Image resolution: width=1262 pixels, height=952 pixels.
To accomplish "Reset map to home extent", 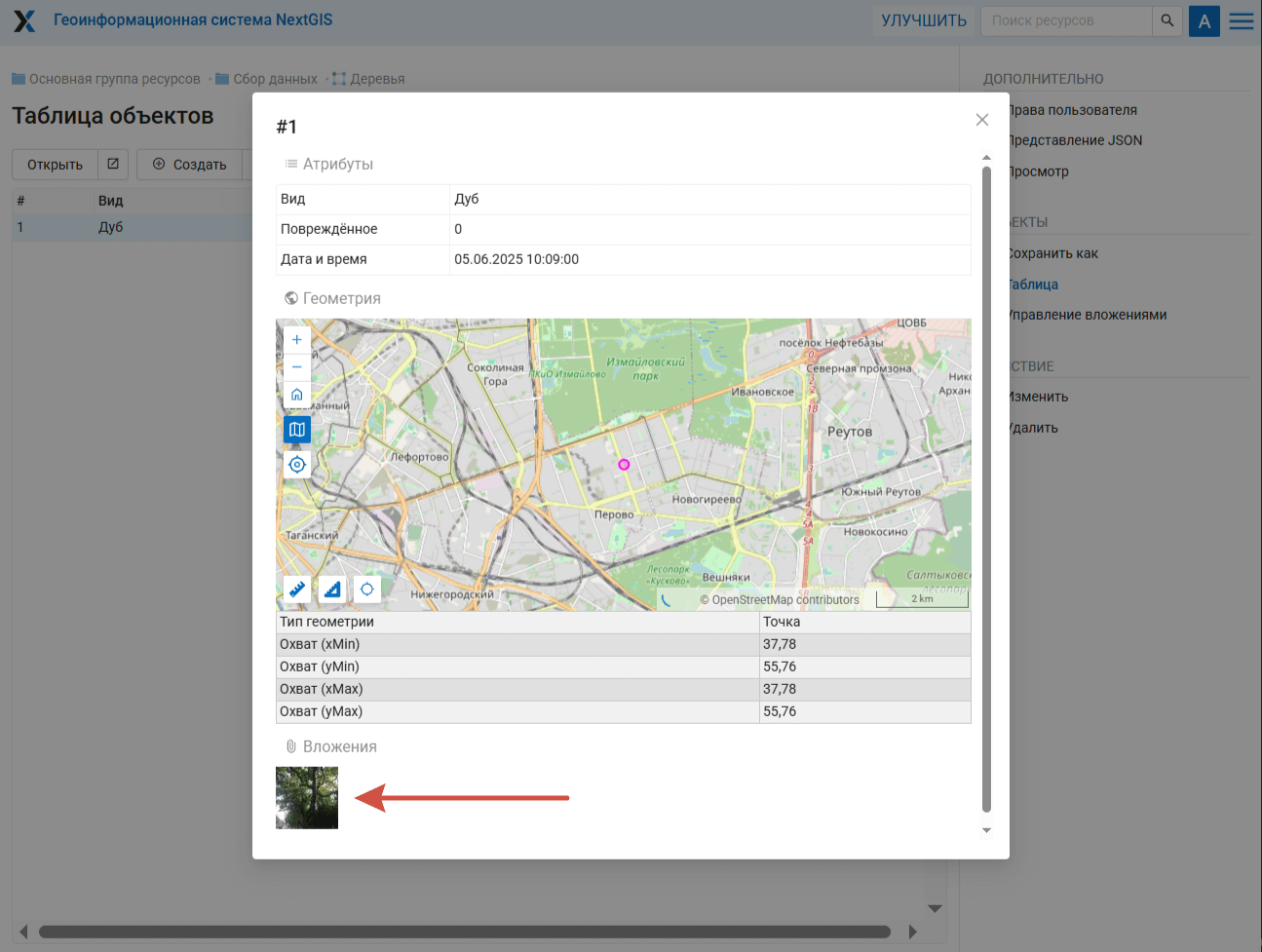I will [x=297, y=395].
